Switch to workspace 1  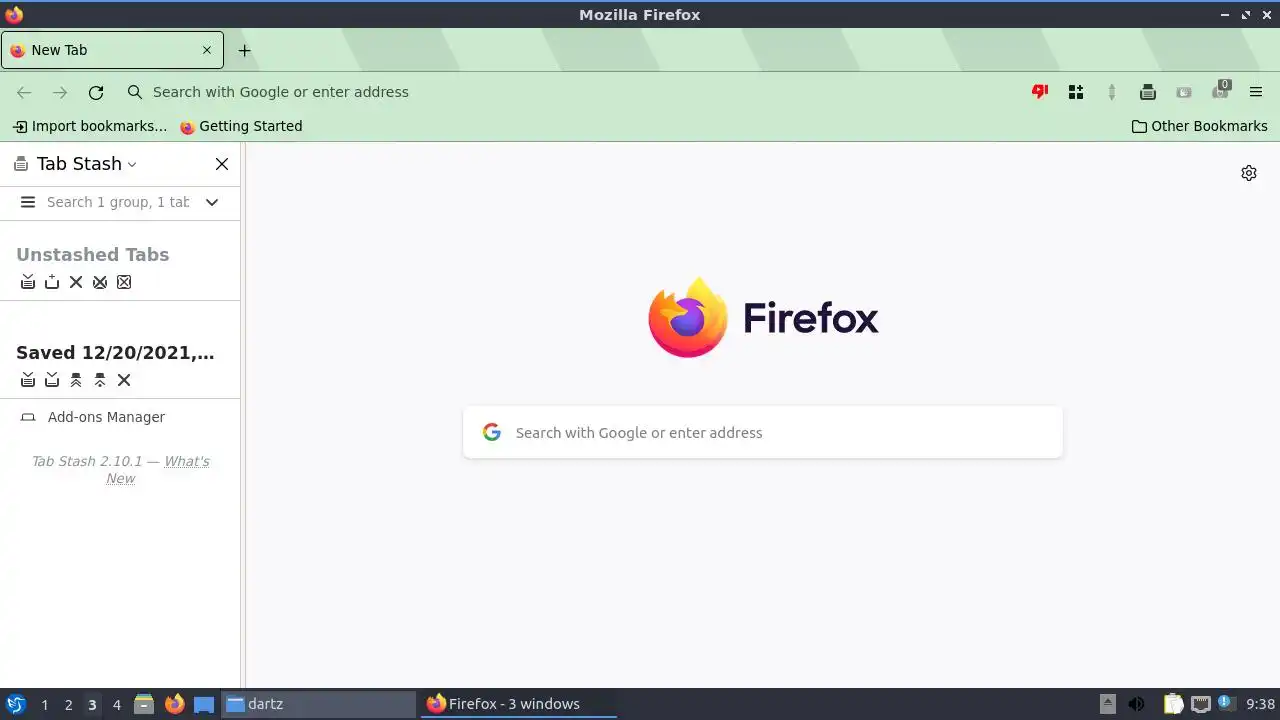pyautogui.click(x=44, y=704)
